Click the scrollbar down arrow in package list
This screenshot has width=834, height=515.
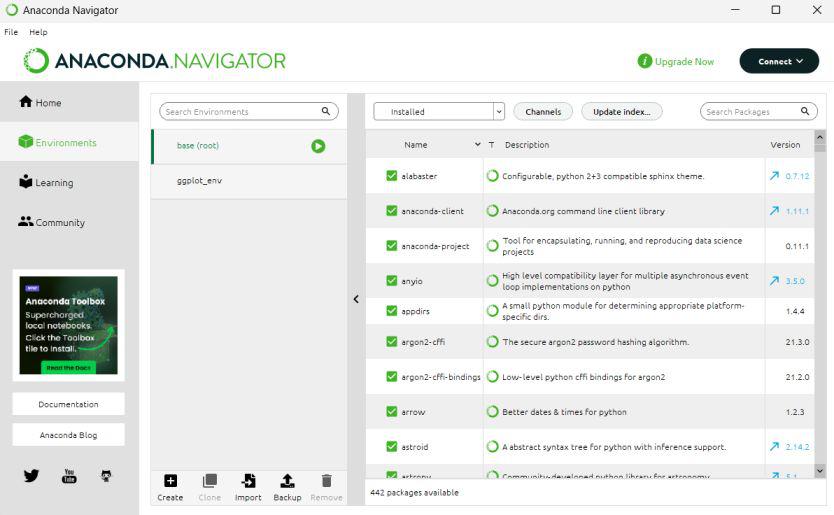pos(820,470)
